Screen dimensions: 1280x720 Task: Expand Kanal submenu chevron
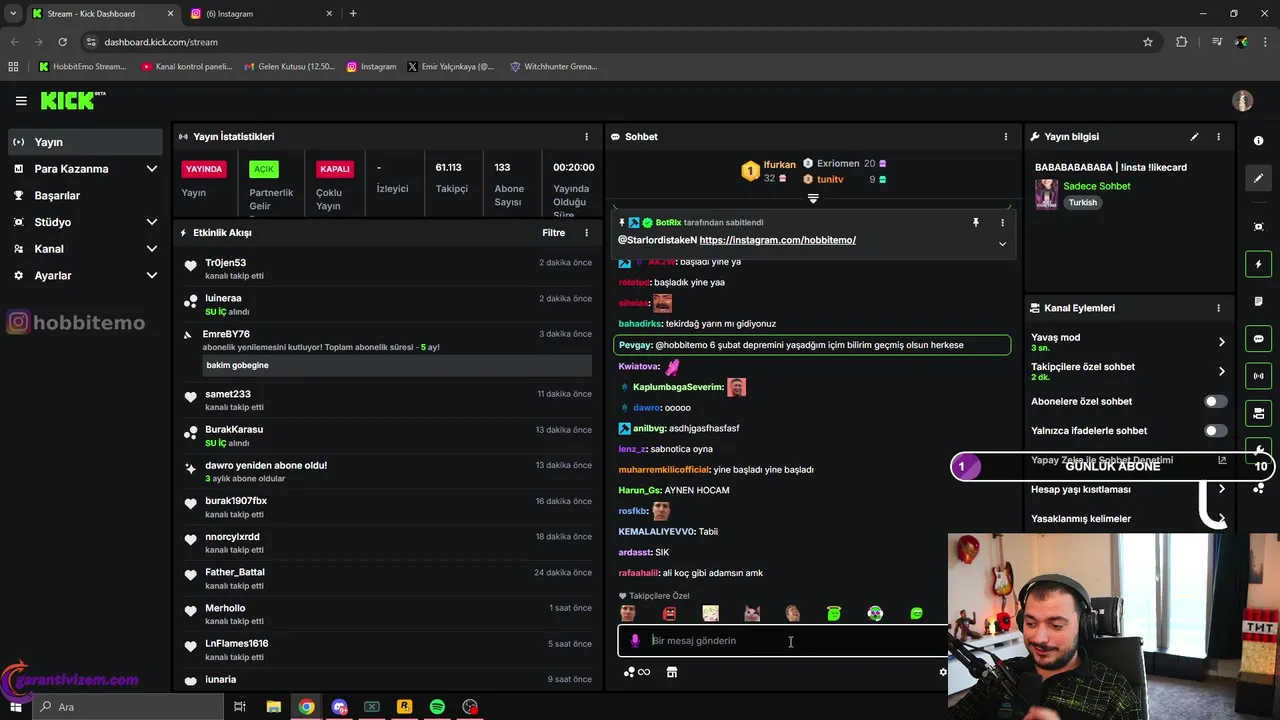(152, 249)
